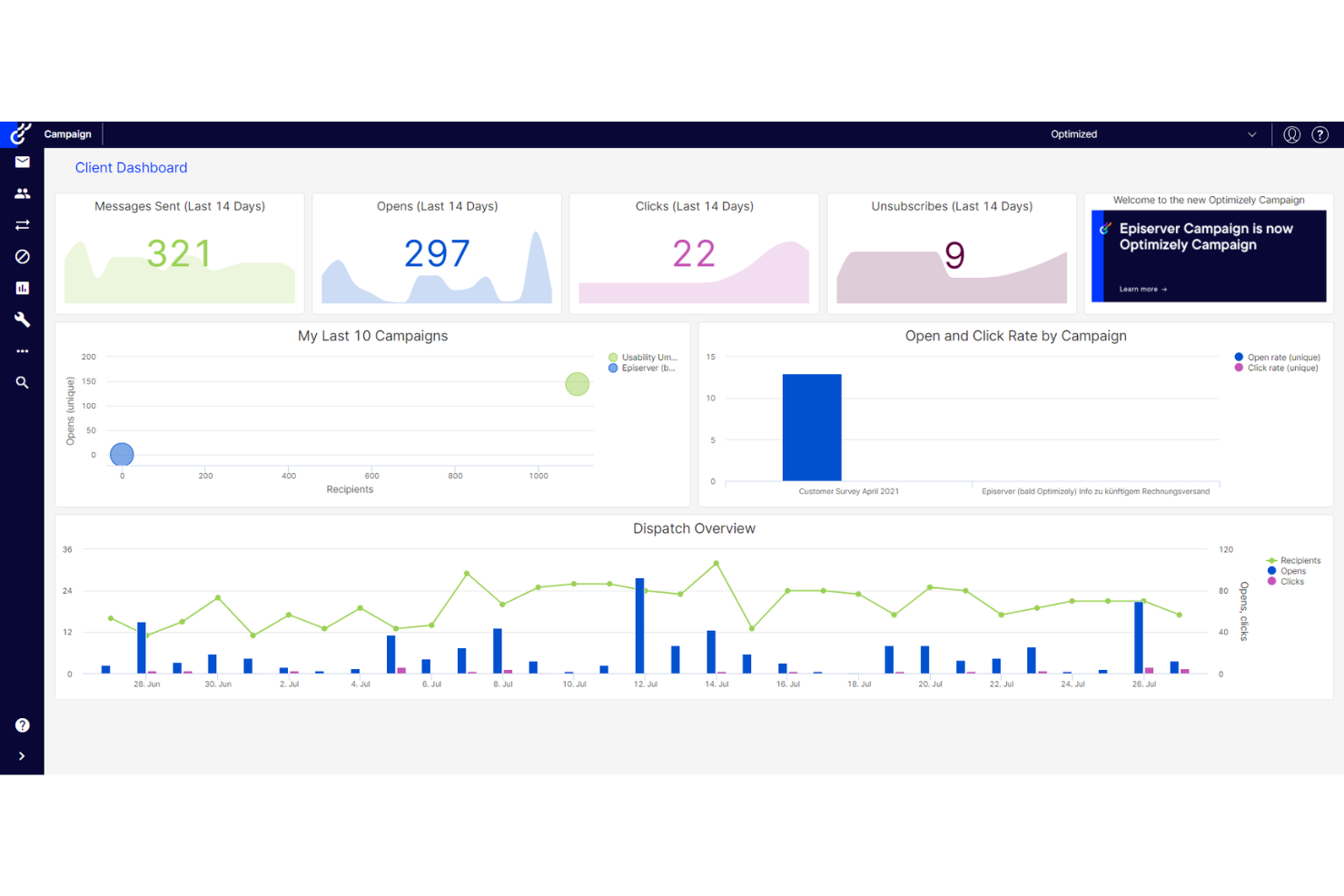Click the Episerver (bald Optimizely) axis label
This screenshot has height=896, width=1344.
[1095, 492]
